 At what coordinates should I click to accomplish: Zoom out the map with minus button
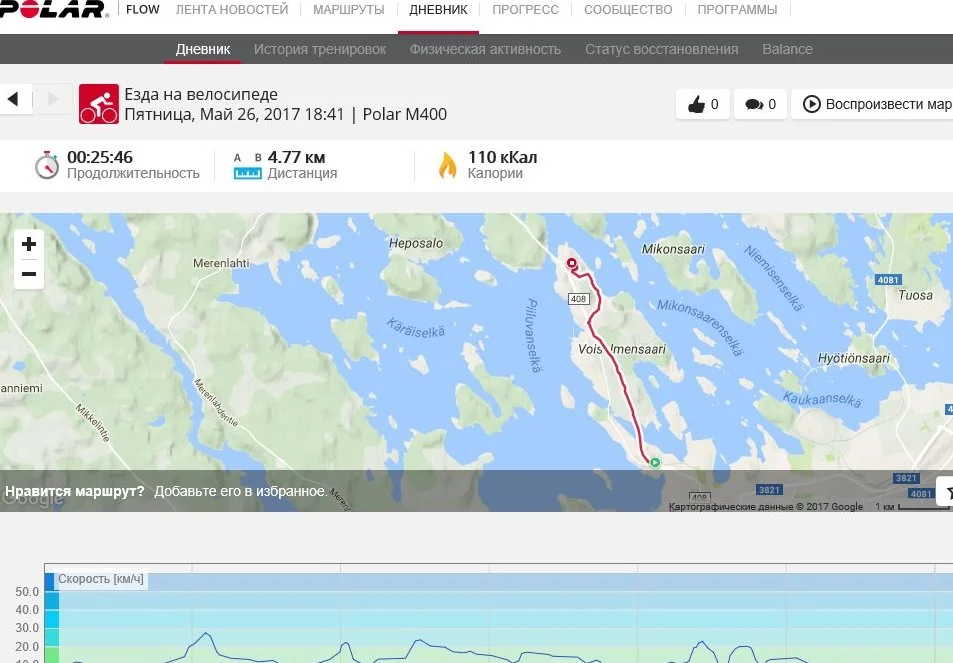pyautogui.click(x=29, y=273)
